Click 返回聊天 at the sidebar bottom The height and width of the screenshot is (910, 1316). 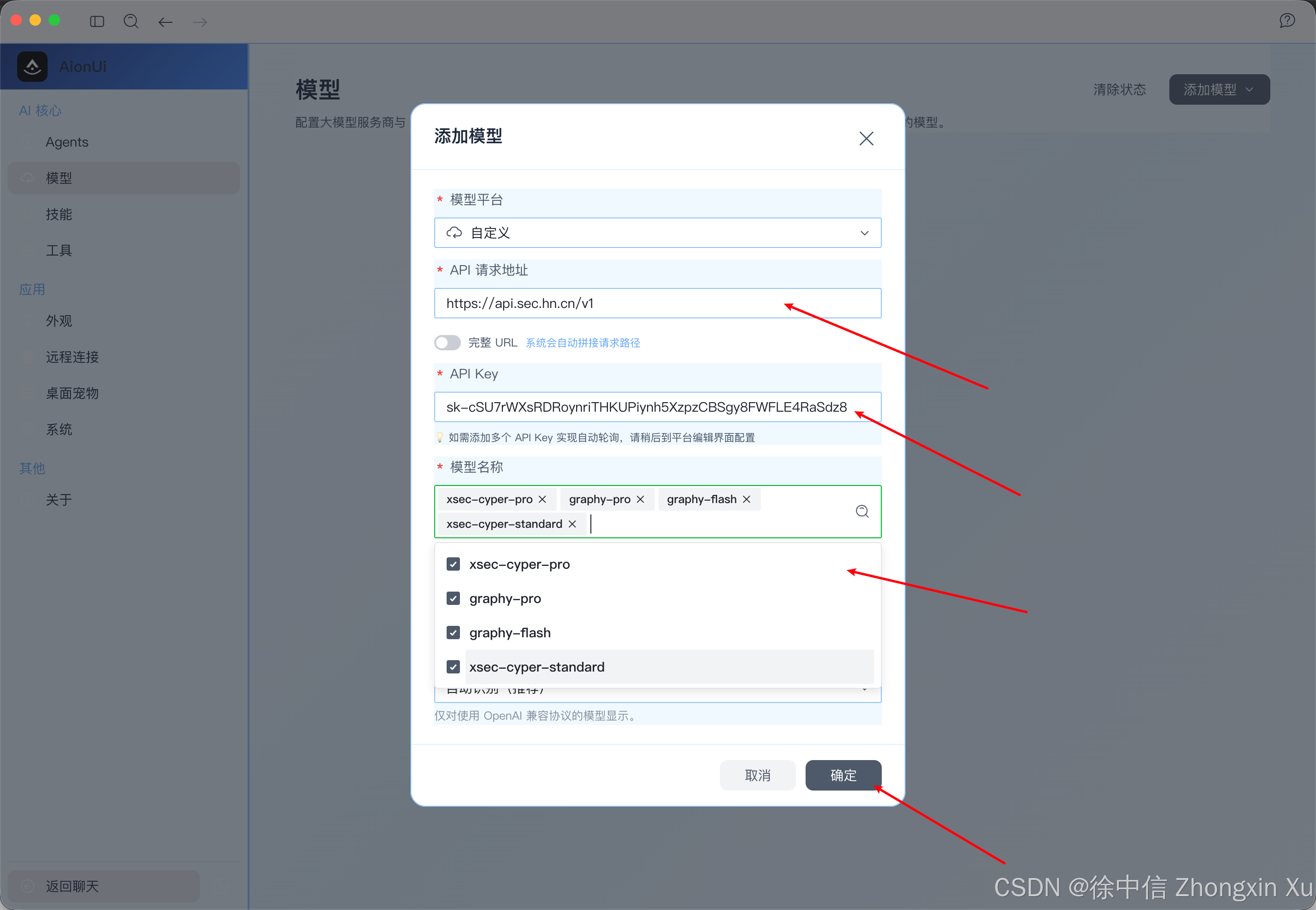104,886
